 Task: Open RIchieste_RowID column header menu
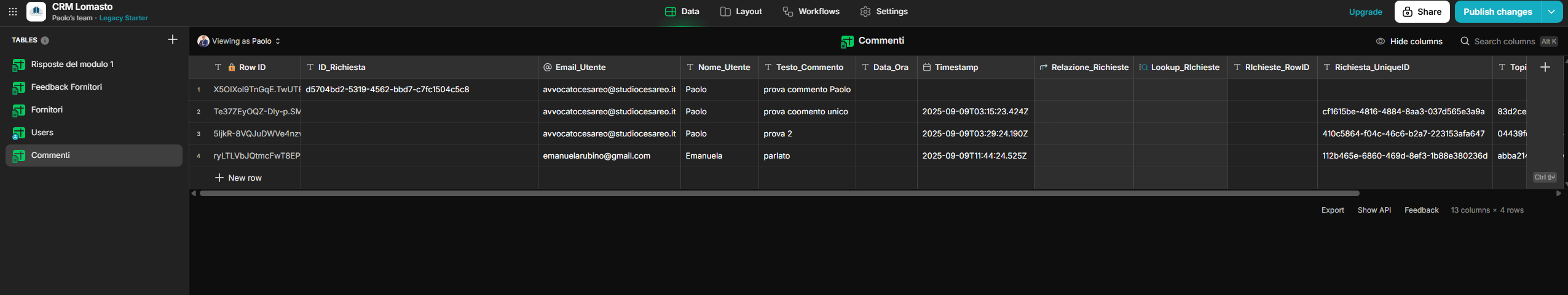1272,68
